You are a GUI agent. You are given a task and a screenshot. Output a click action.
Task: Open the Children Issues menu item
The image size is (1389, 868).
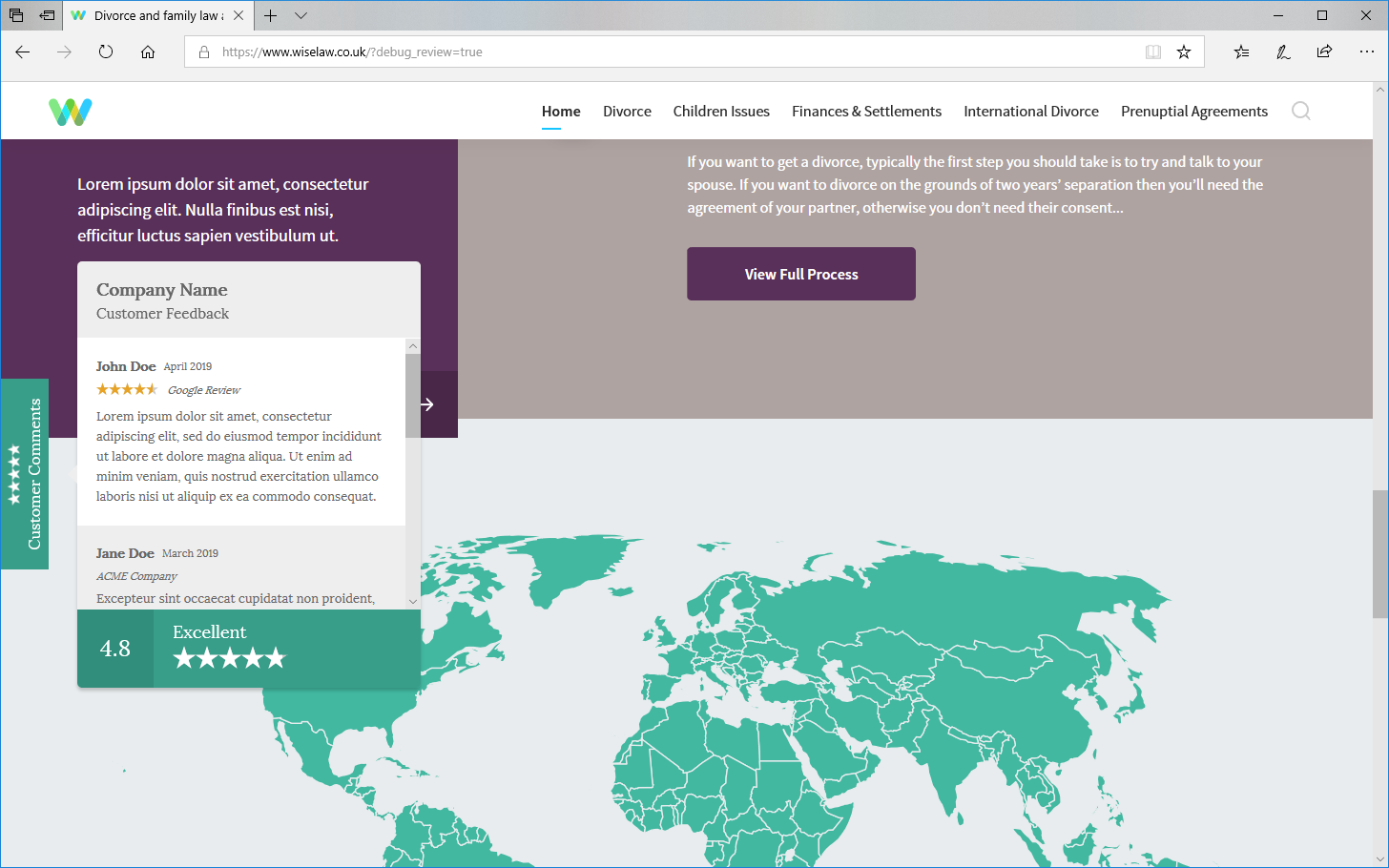721,112
